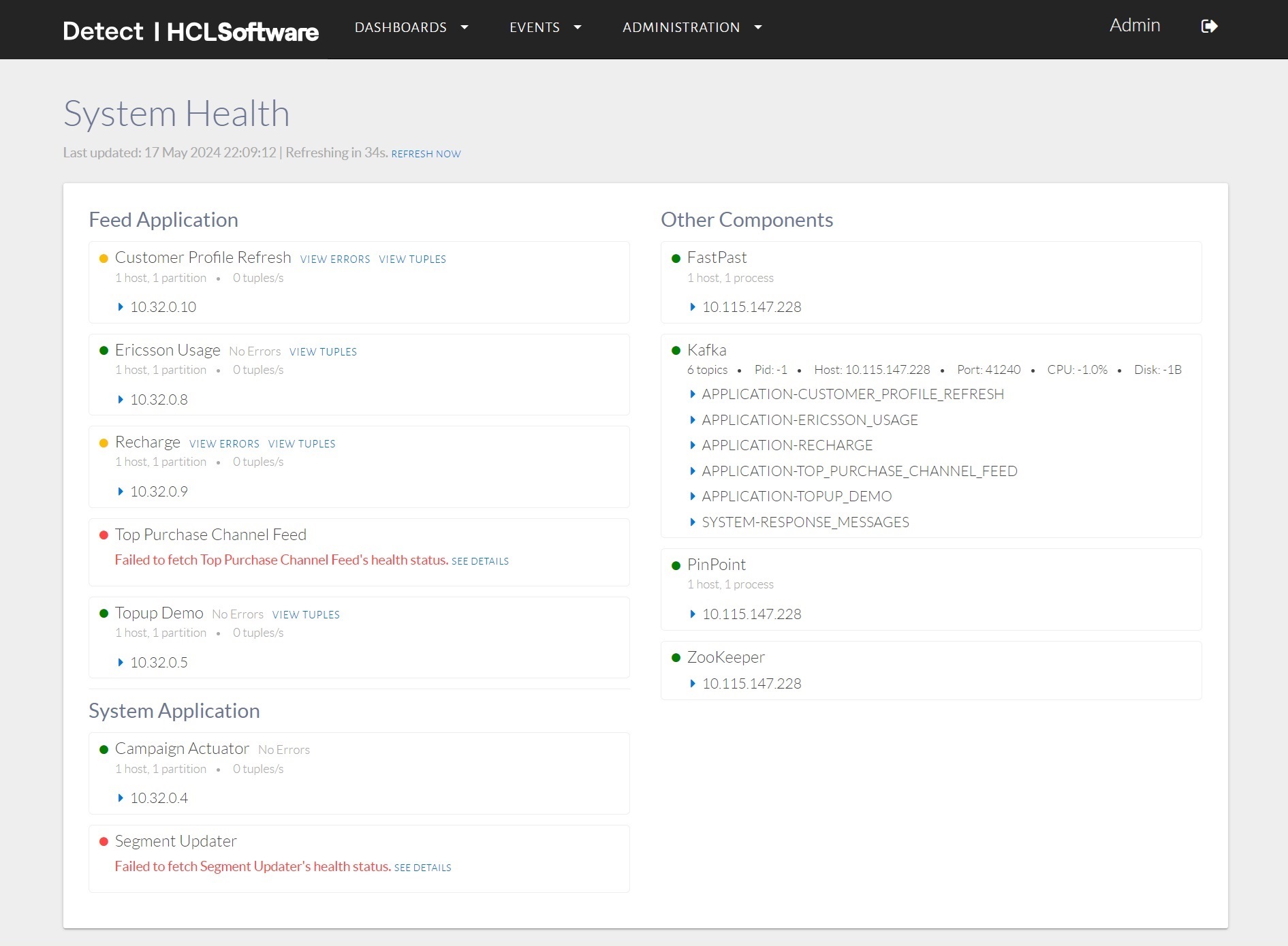The image size is (1288, 946).
Task: Click the Detect HCLSoftware logo
Action: pyautogui.click(x=191, y=31)
